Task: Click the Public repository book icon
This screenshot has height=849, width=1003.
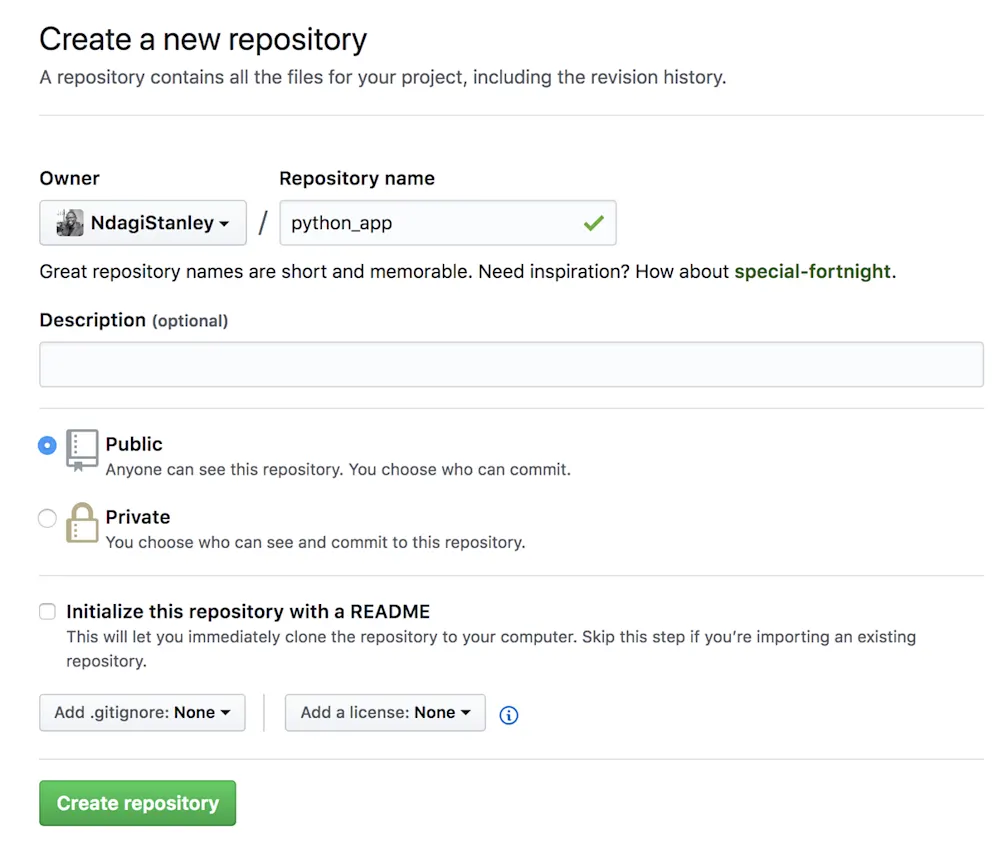Action: 82,450
